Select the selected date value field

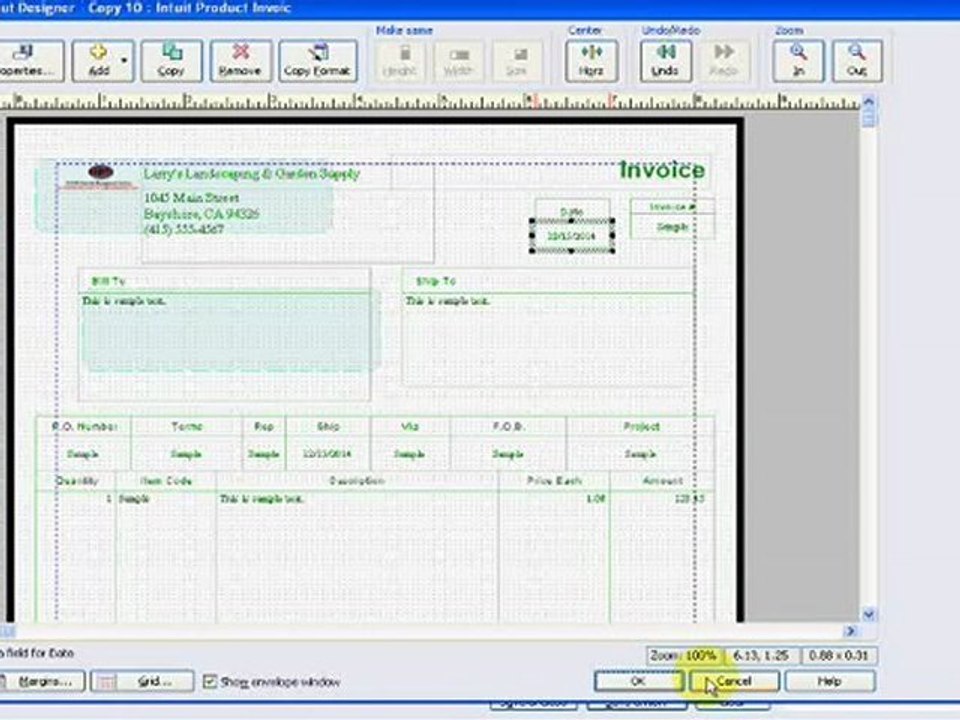coord(572,236)
